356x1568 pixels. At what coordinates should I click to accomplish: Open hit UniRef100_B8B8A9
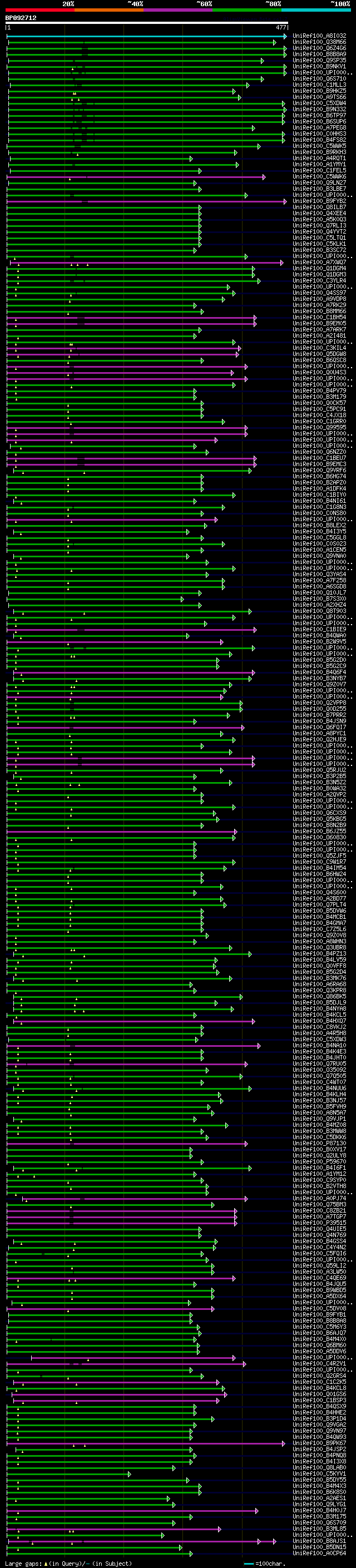319,54
